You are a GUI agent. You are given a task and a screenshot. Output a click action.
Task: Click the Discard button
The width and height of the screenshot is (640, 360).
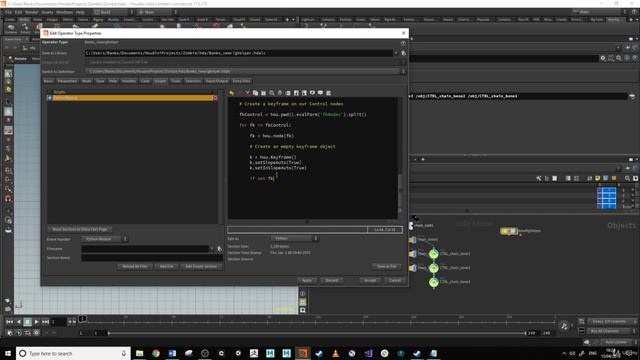[x=331, y=280]
